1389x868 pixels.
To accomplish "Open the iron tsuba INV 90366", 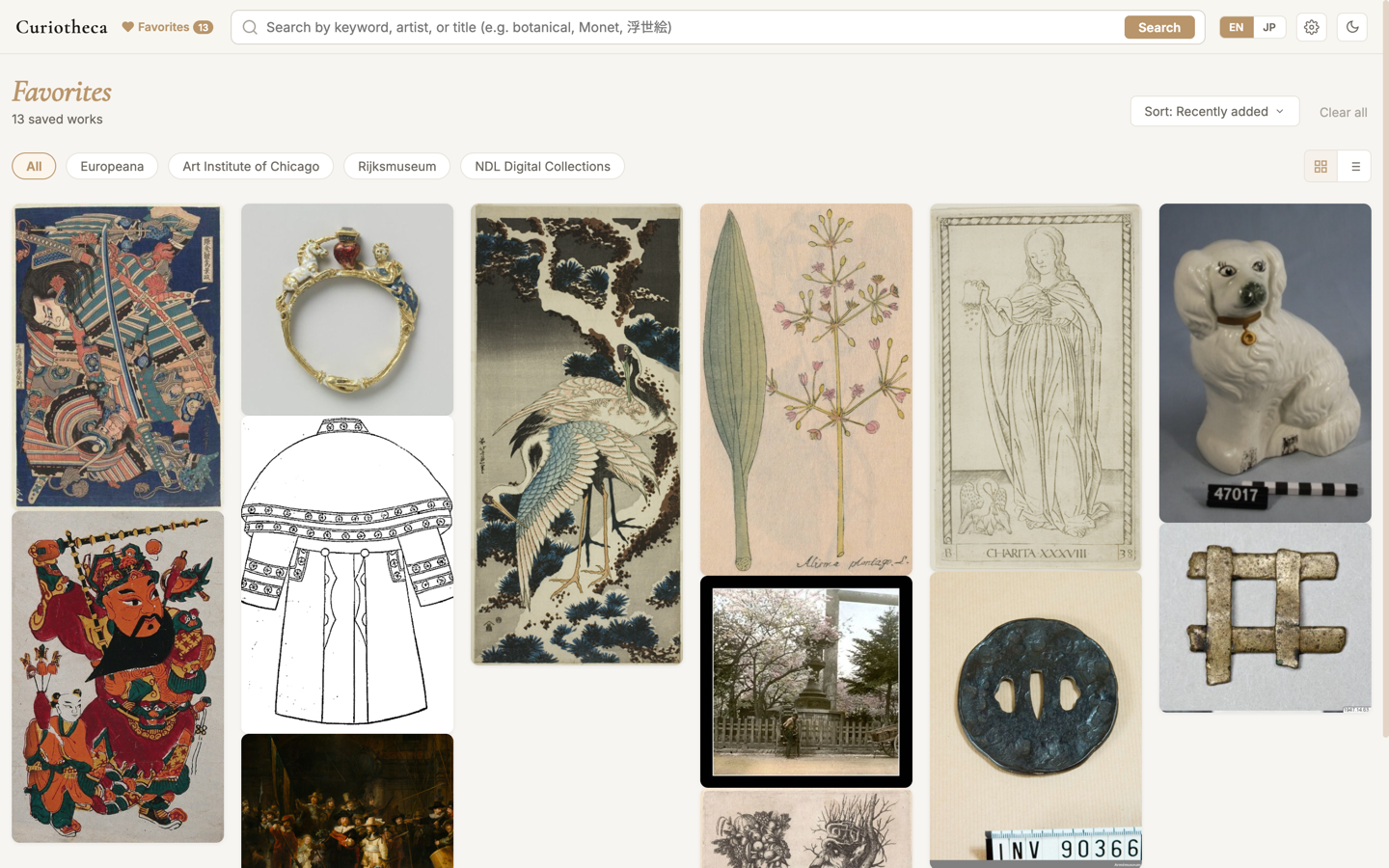I will [1036, 719].
